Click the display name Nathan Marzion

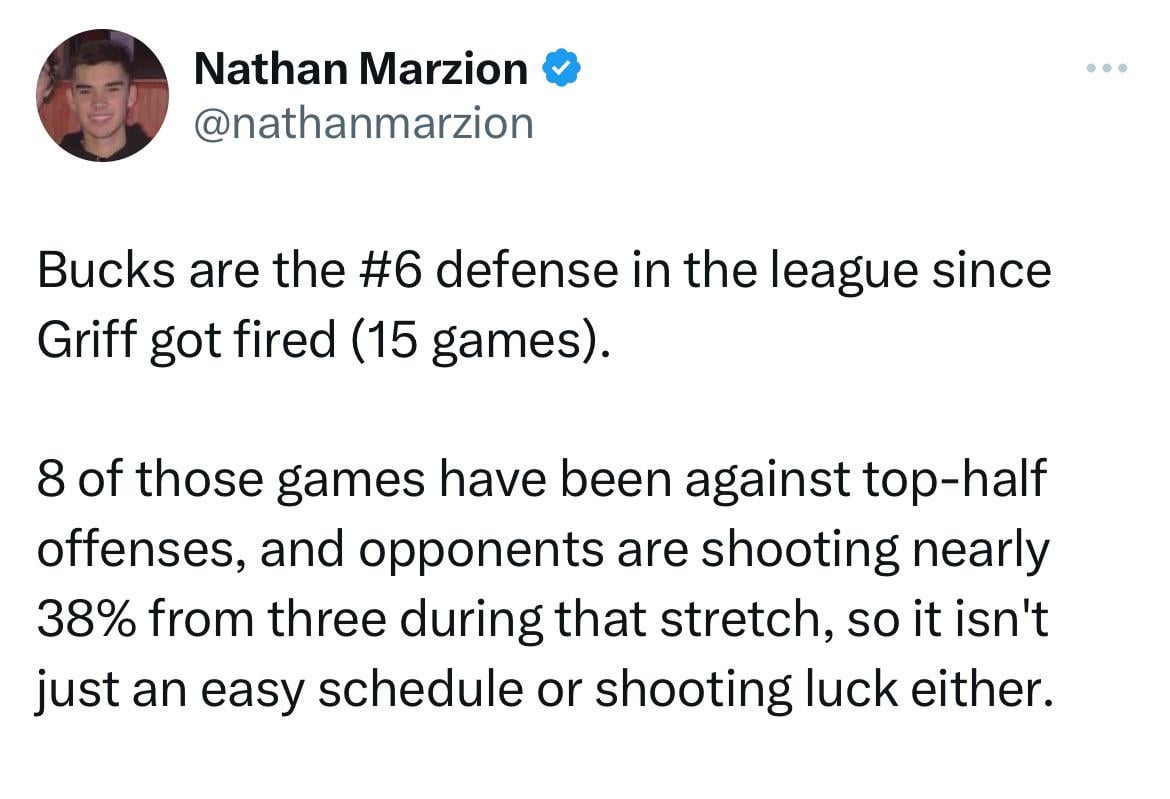point(360,69)
